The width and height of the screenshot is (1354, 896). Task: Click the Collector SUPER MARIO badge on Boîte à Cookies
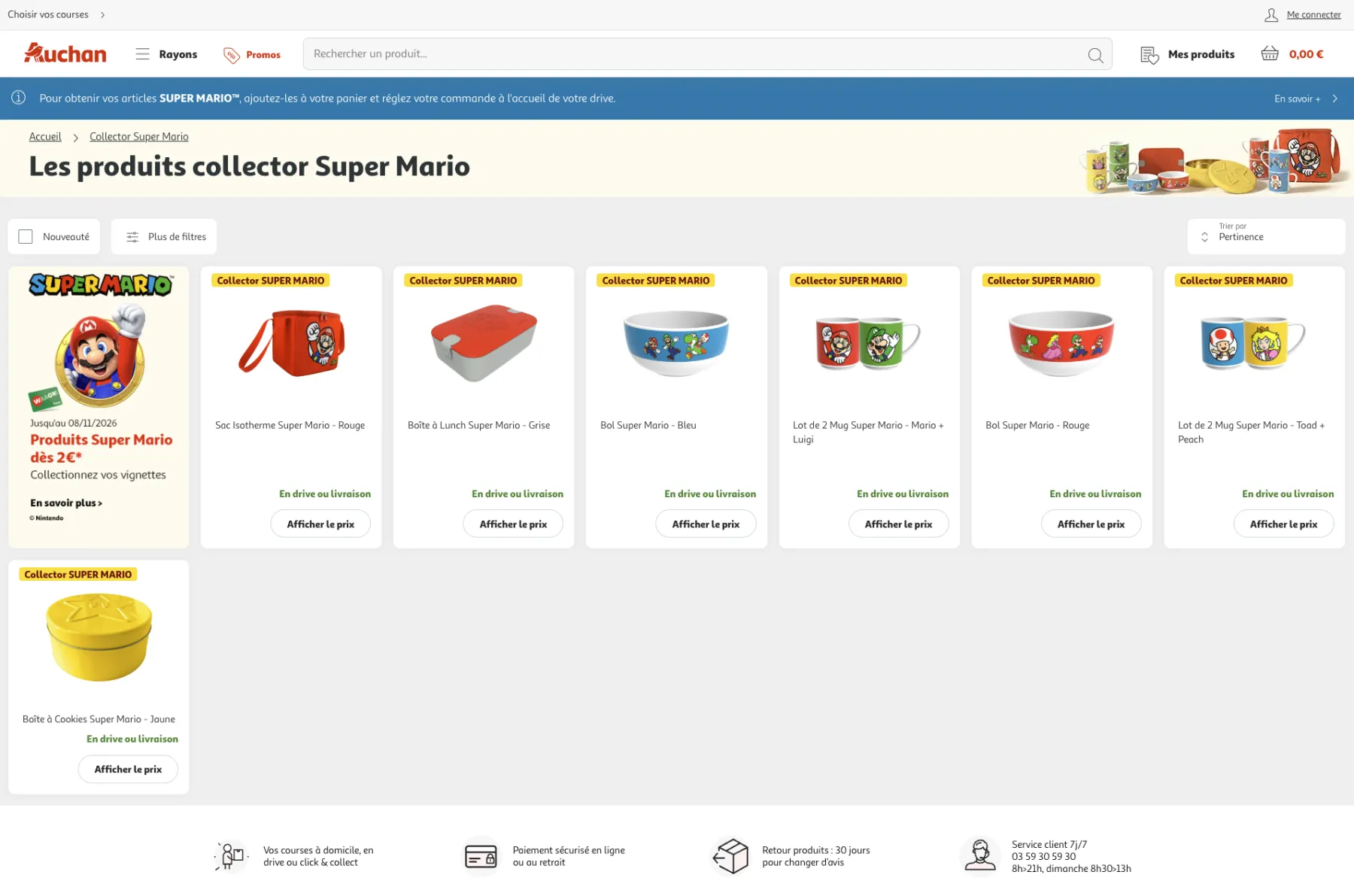tap(78, 574)
